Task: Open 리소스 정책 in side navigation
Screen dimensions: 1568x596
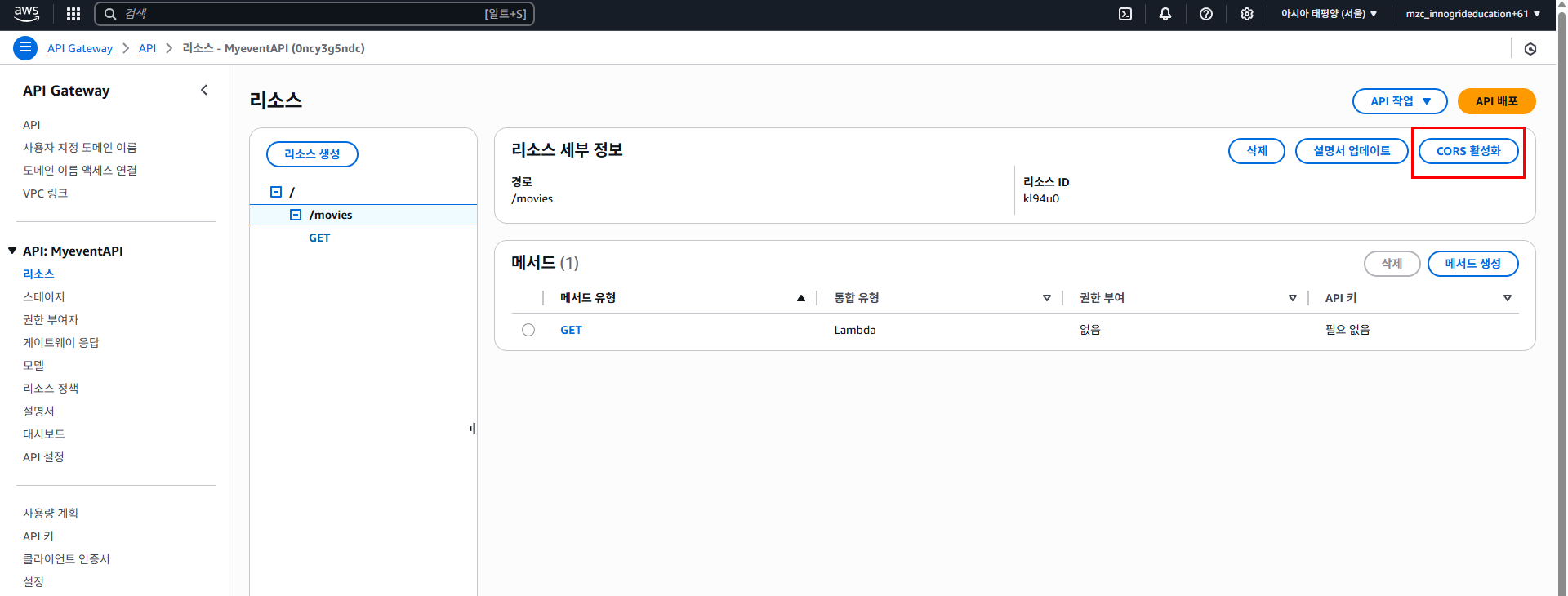Action: pos(51,389)
